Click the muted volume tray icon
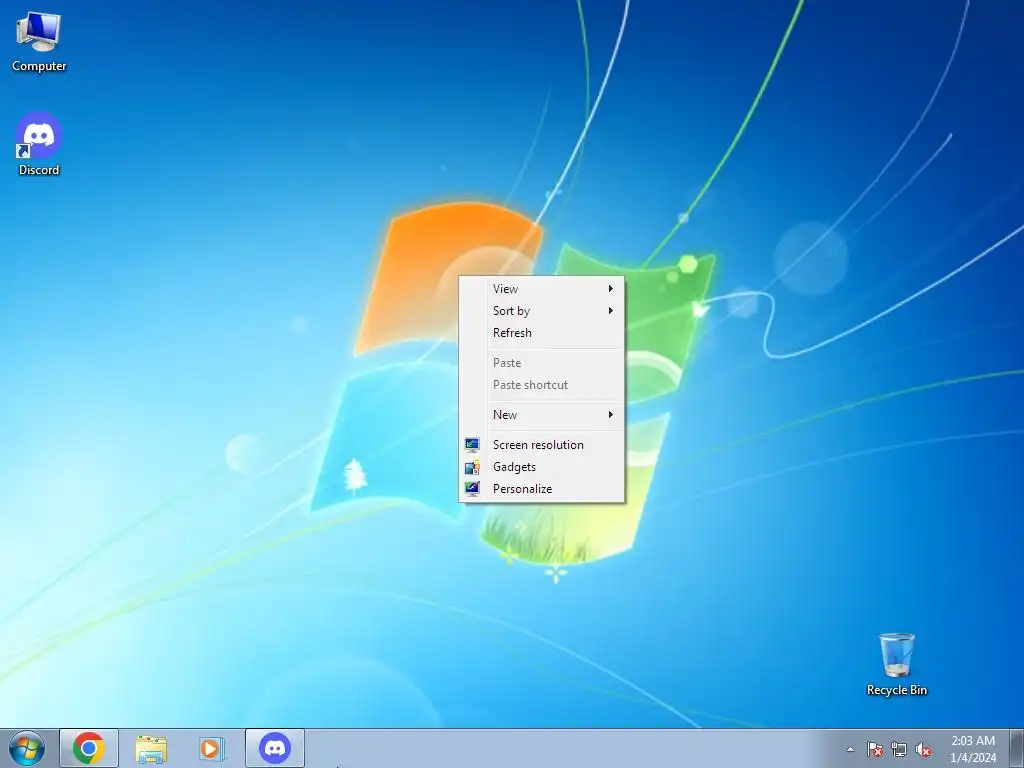The width and height of the screenshot is (1024, 768). [923, 749]
